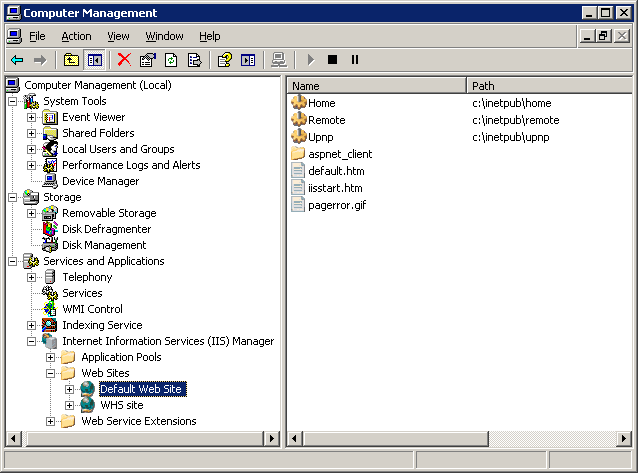
Task: Select the Home virtual directory
Action: (321, 103)
